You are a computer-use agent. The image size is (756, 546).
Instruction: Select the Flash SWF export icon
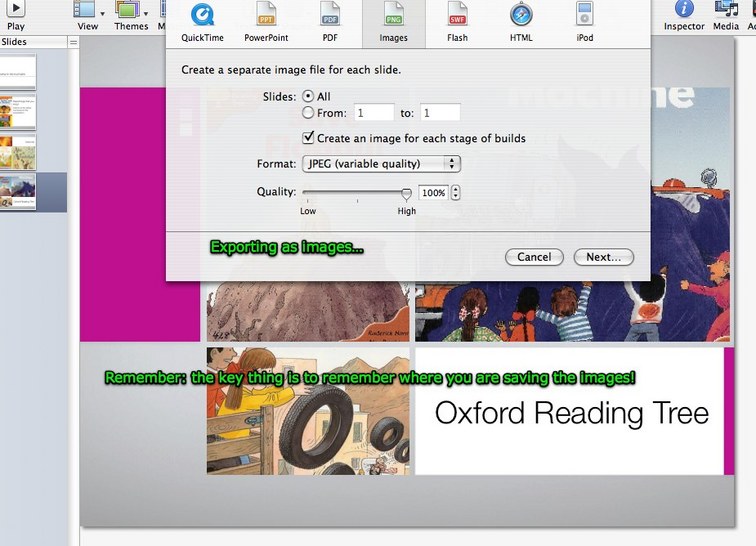(457, 16)
